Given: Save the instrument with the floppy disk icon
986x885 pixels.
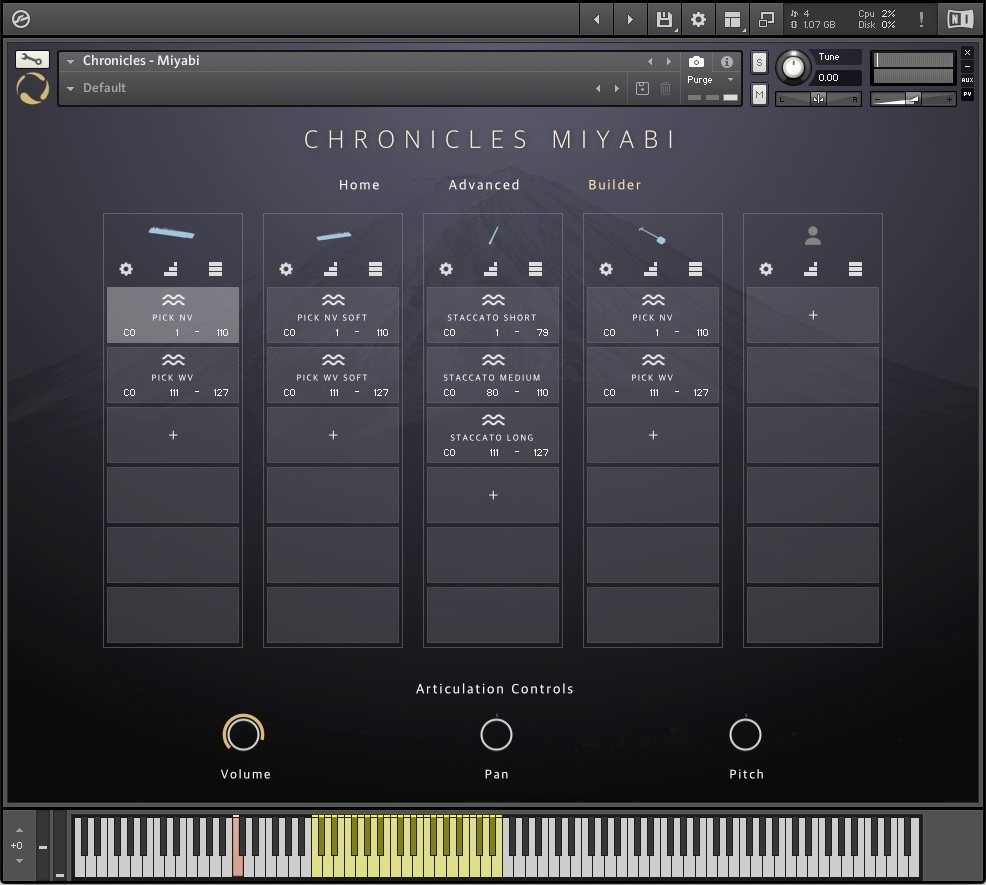Looking at the screenshot, I should click(x=664, y=19).
